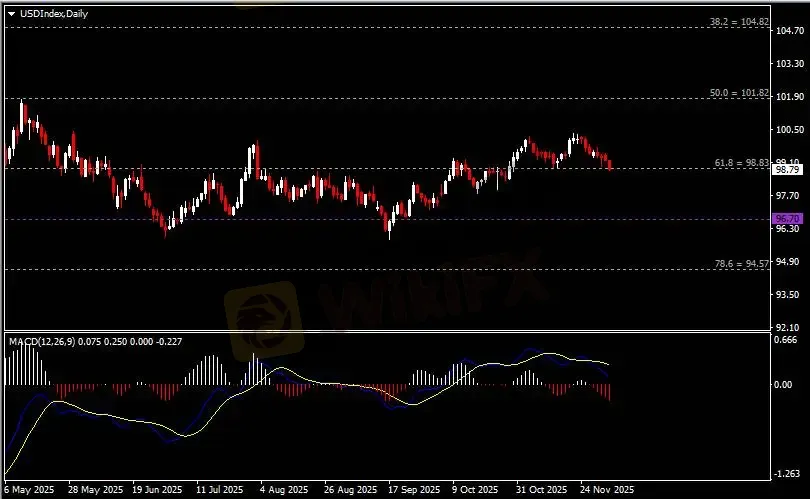
Task: Click the 93.50 price axis value
Action: click(787, 294)
